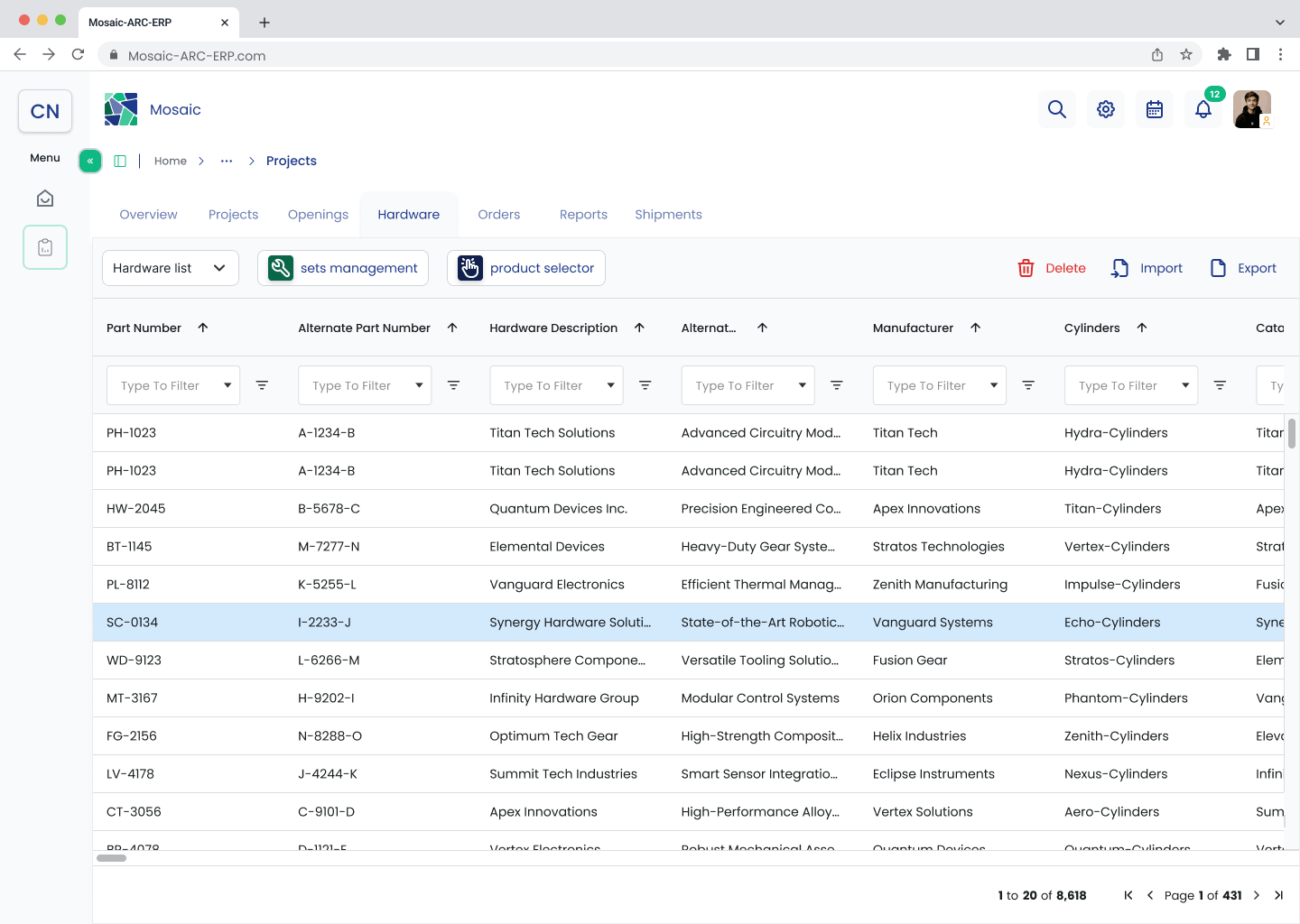Switch to the Shipments tab
Image resolution: width=1300 pixels, height=924 pixels.
668,215
